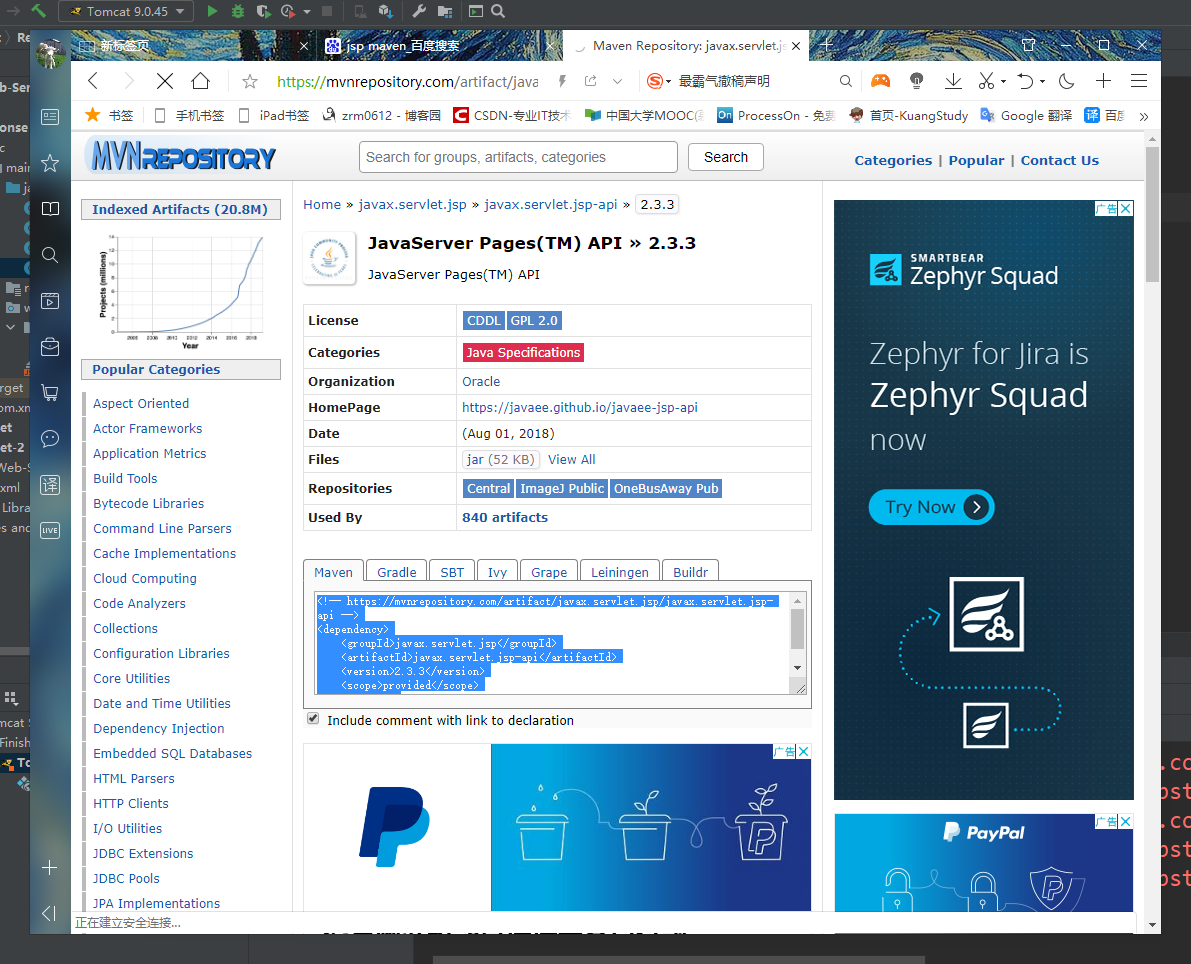Viewport: 1191px width, 964px height.
Task: Add sidebar app with plus icon
Action: (49, 868)
